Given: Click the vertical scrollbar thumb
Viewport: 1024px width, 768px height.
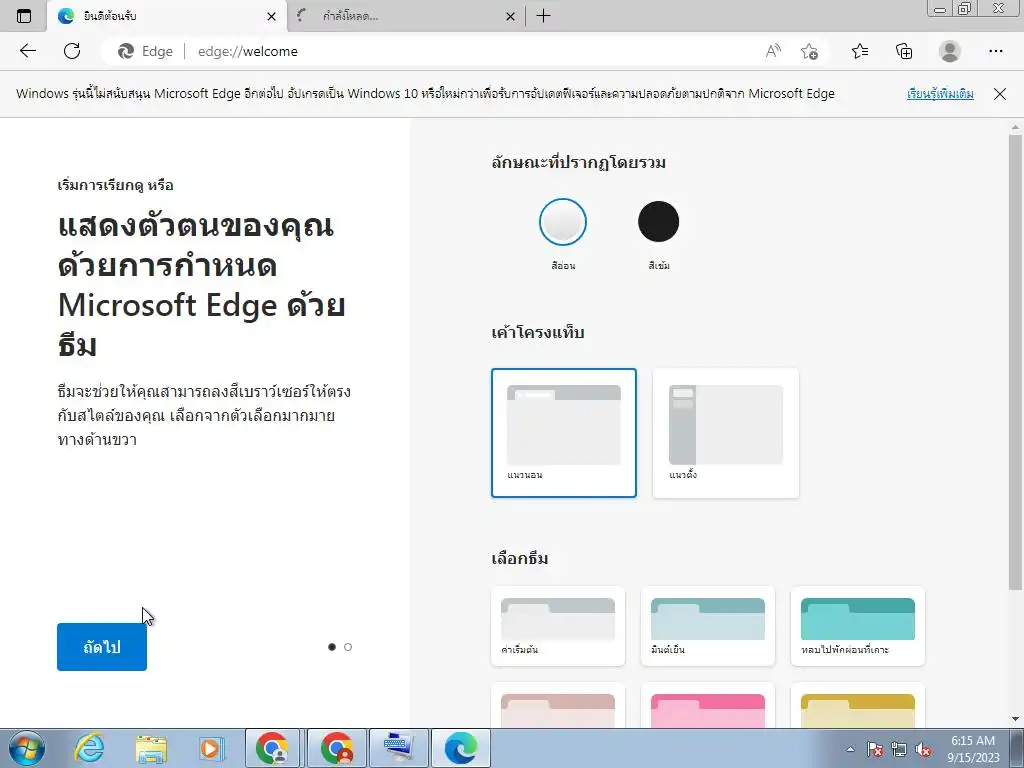Looking at the screenshot, I should tap(1015, 362).
